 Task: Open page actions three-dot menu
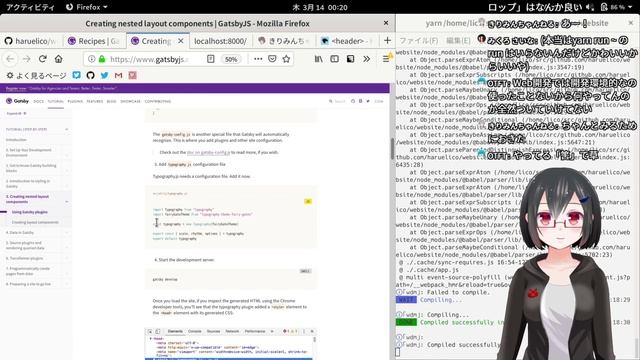pos(258,59)
